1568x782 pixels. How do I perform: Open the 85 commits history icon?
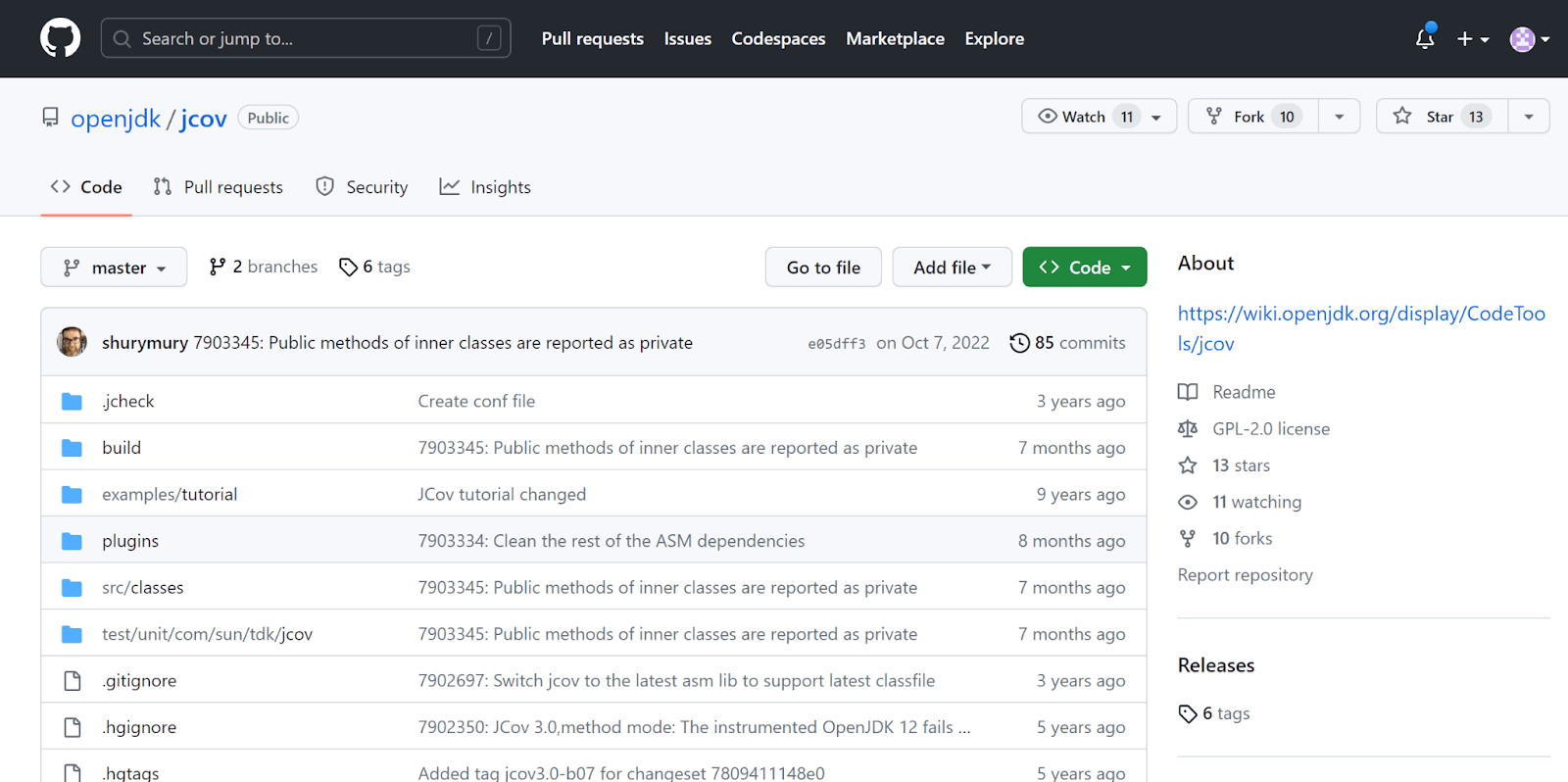point(1019,343)
